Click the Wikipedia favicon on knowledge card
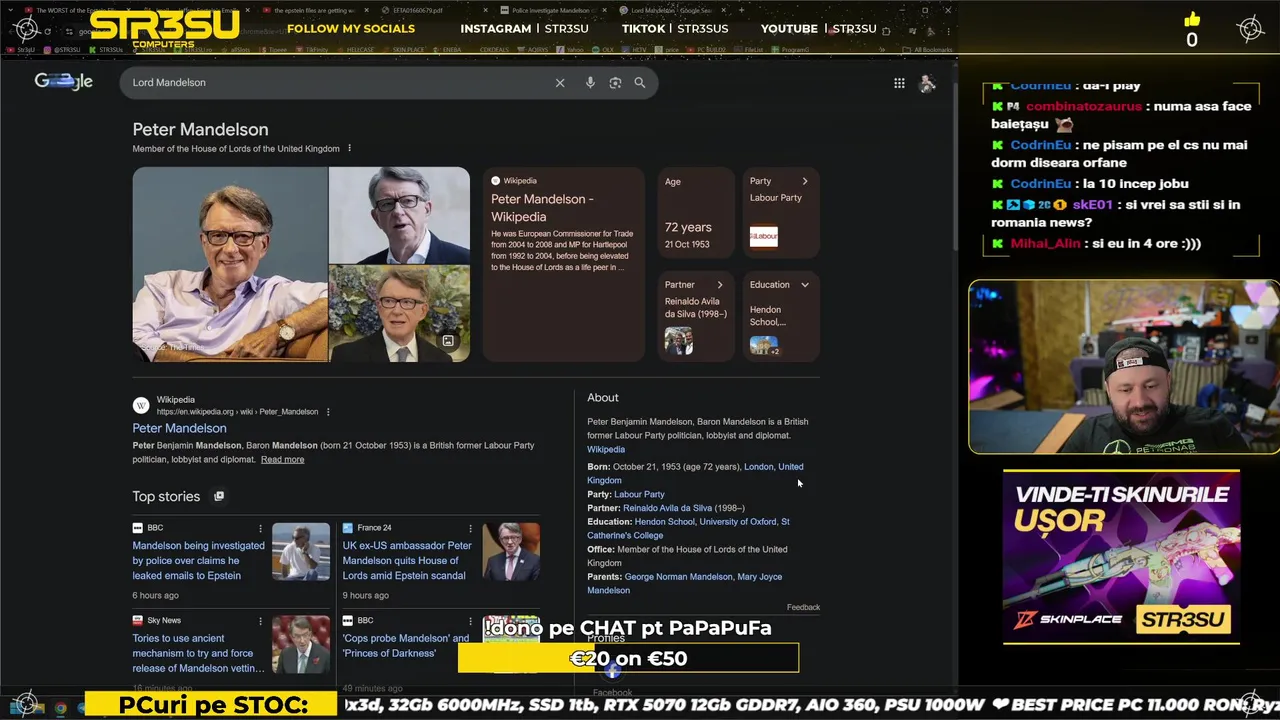Screen dimensions: 1280x720 [495, 181]
